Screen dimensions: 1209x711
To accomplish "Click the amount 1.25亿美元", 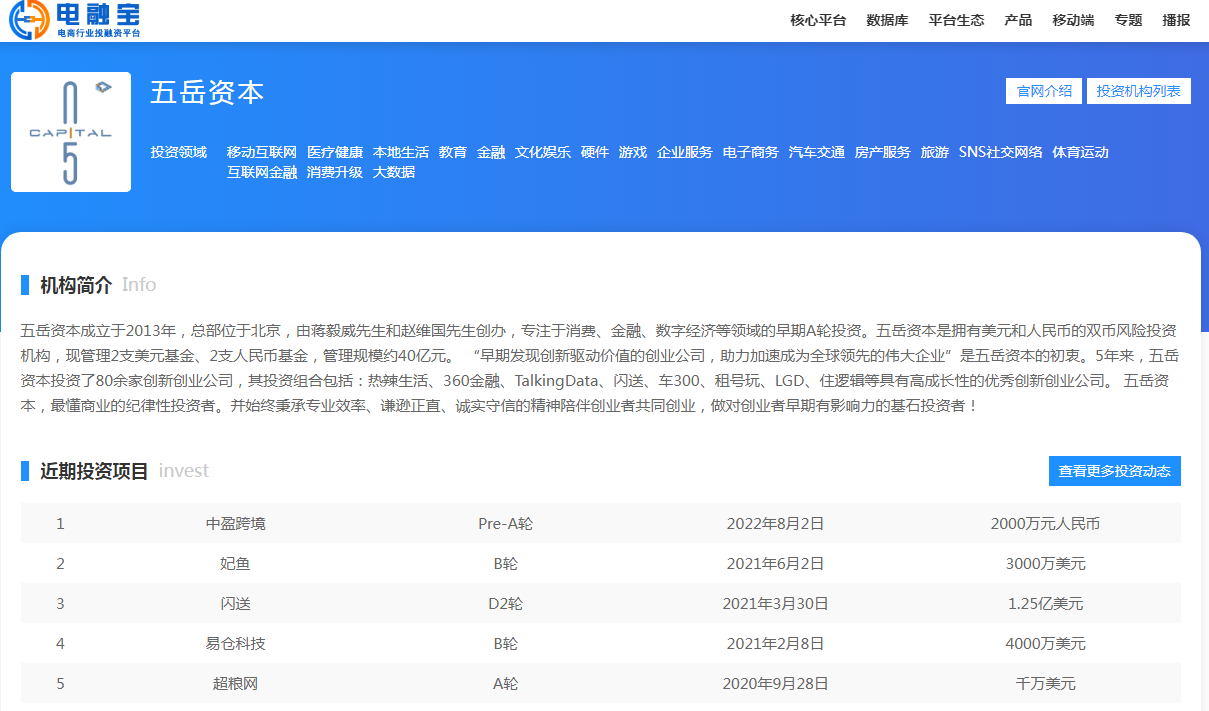I will coord(1046,603).
